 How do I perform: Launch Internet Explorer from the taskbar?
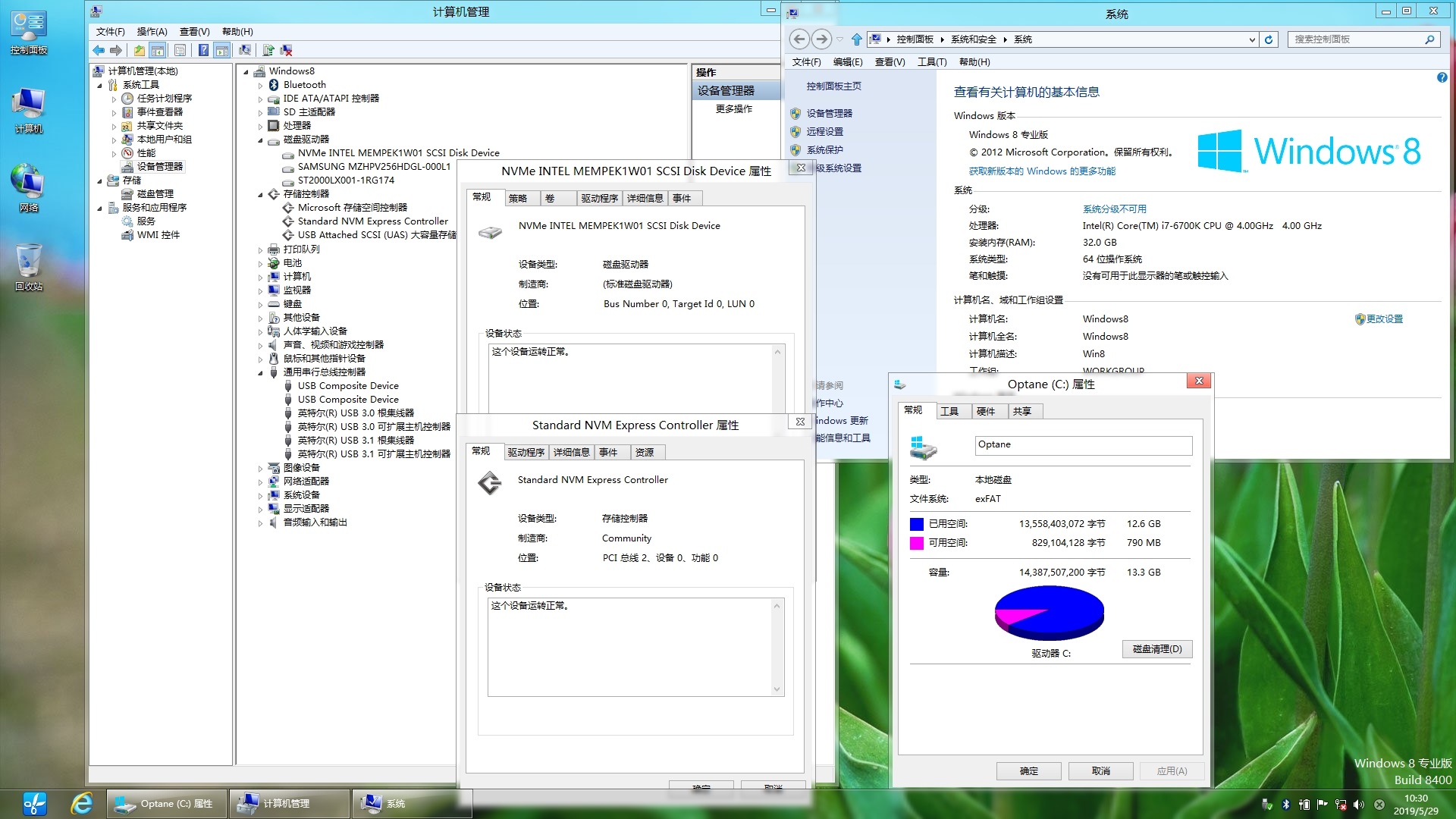tap(81, 804)
